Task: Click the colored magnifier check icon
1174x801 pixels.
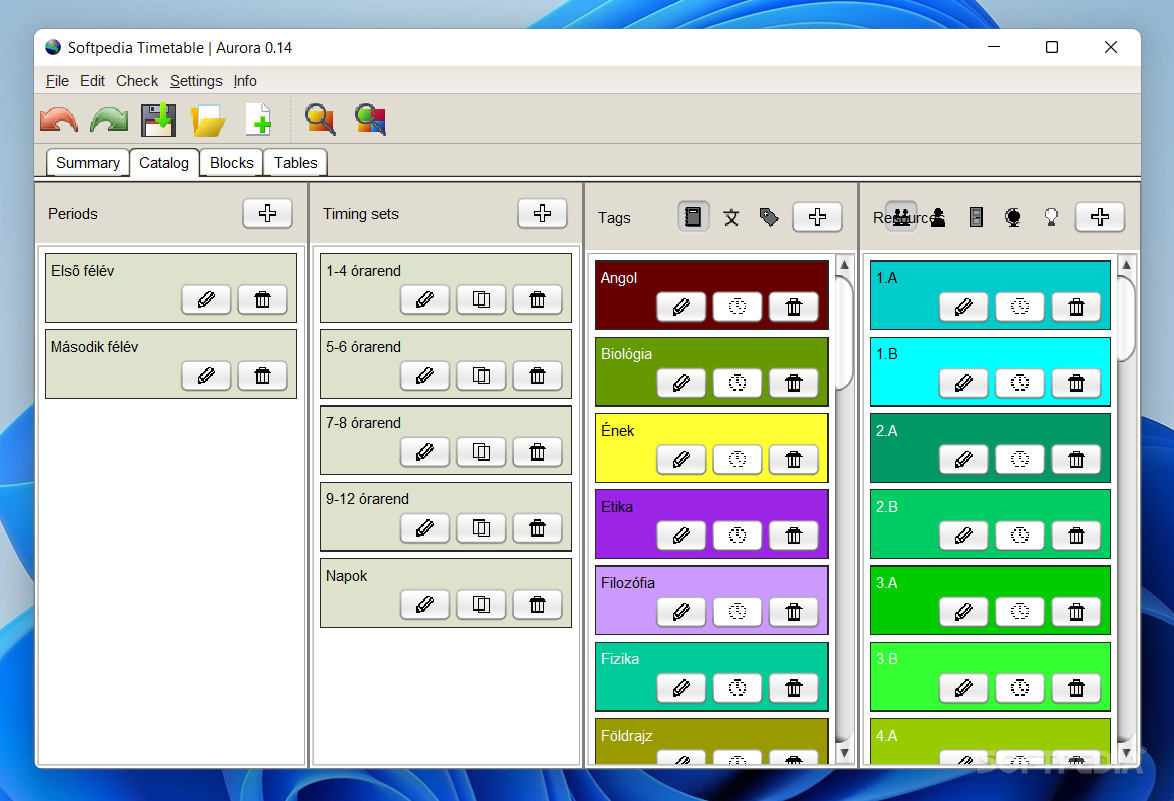Action: coord(371,120)
